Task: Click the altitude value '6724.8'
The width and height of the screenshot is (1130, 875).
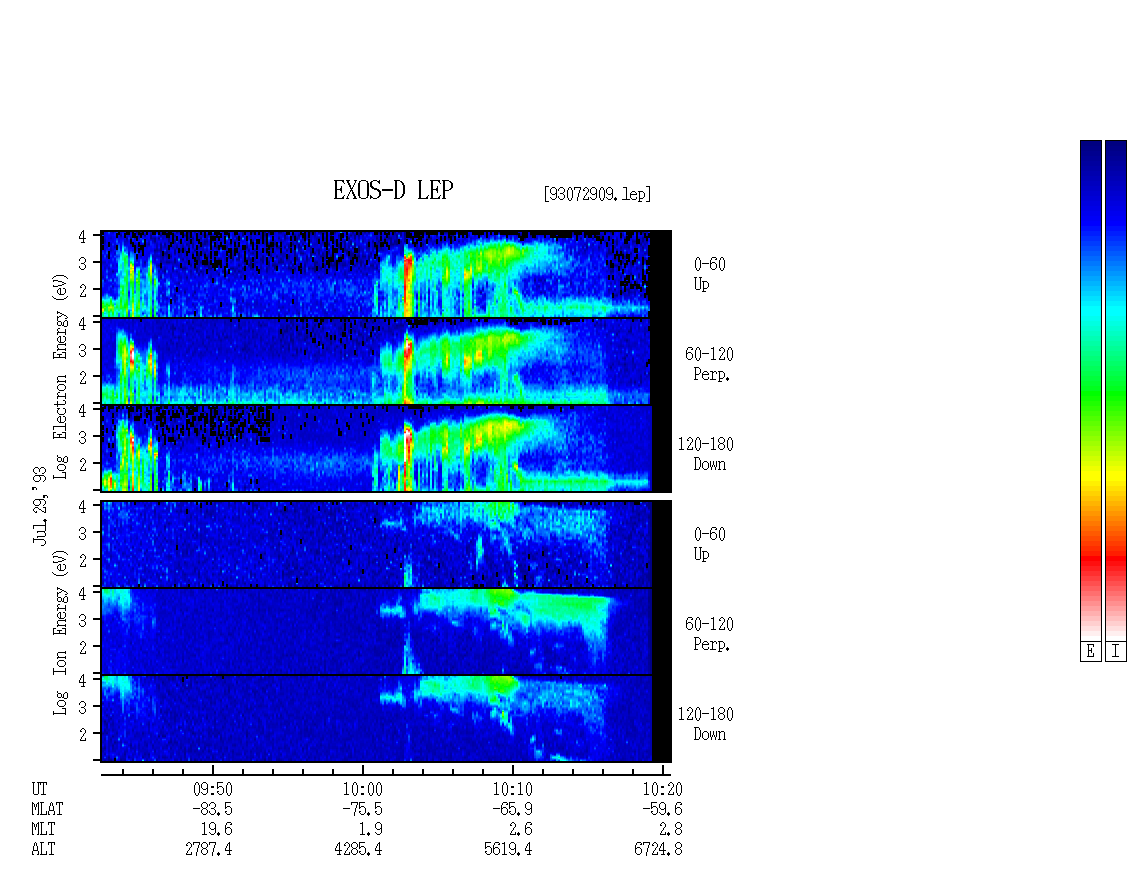Action: pyautogui.click(x=659, y=850)
